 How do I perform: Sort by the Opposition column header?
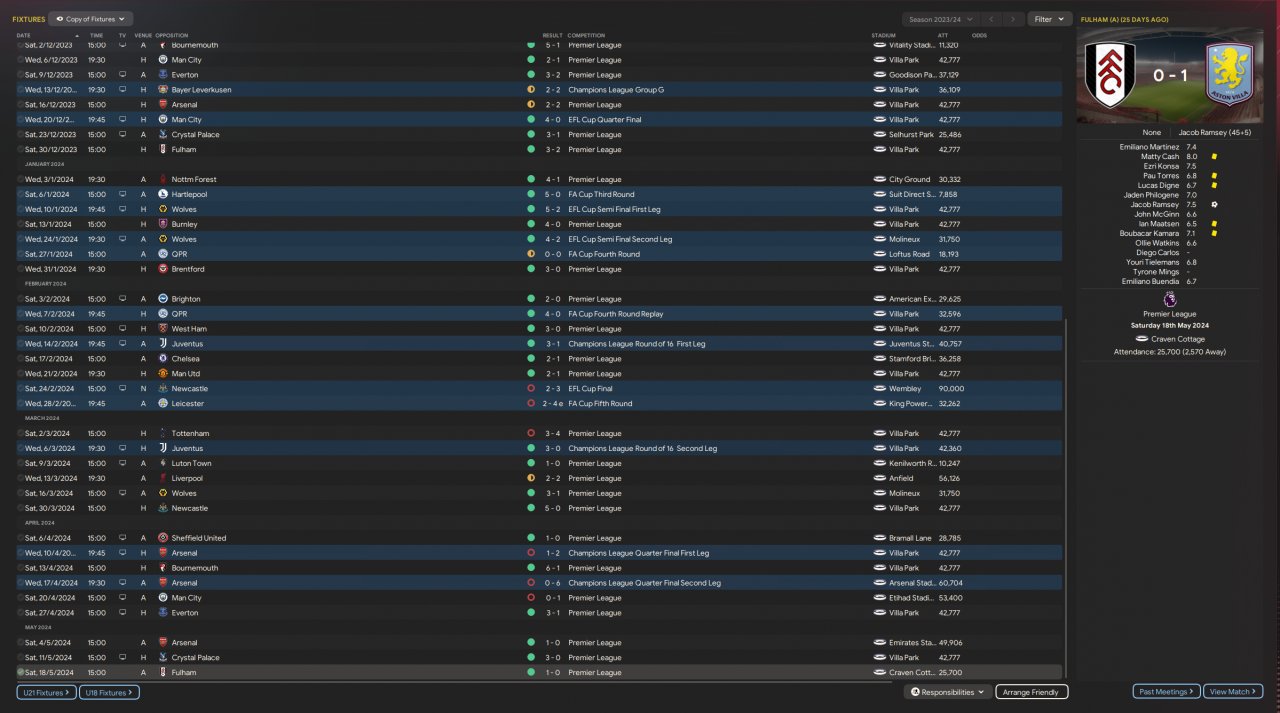click(172, 35)
